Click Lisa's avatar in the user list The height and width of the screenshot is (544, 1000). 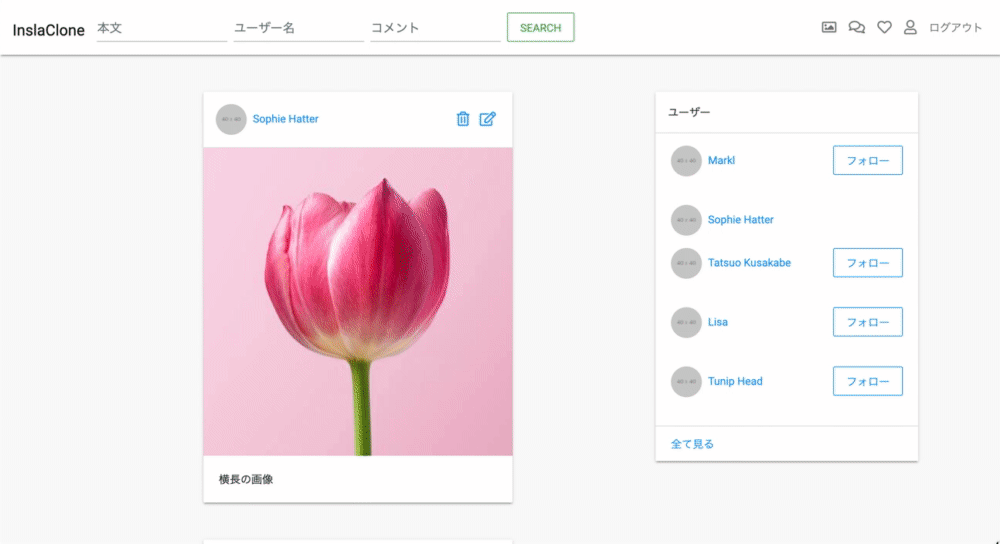click(686, 322)
